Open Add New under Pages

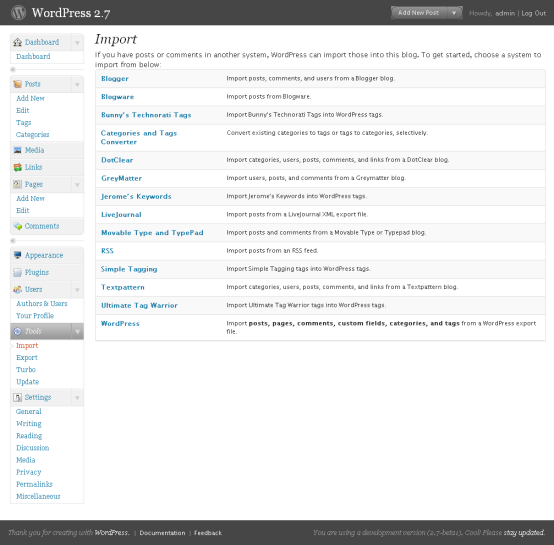[x=30, y=198]
